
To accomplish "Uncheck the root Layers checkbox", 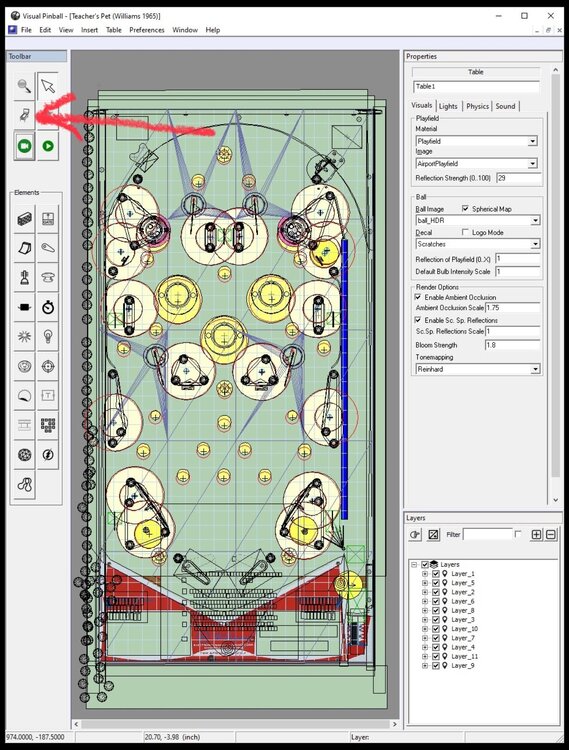I will [x=425, y=564].
